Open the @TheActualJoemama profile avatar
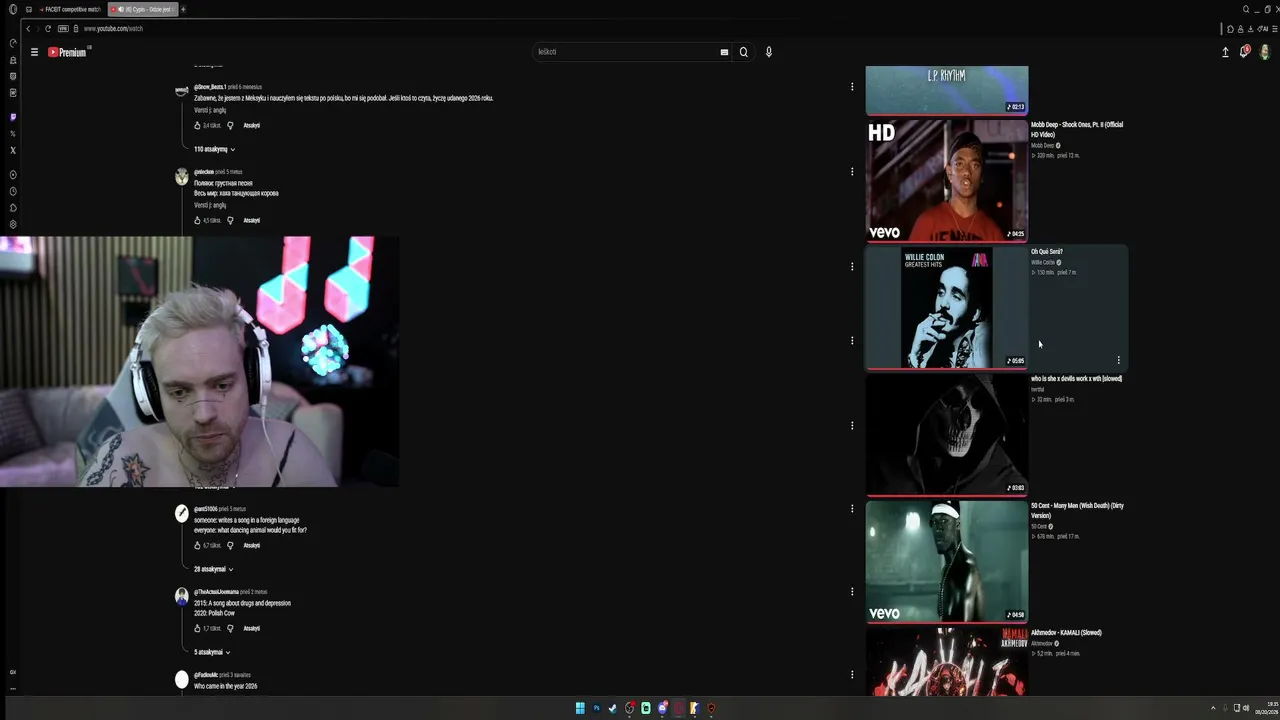Screen dimensions: 1280x720 point(182,596)
